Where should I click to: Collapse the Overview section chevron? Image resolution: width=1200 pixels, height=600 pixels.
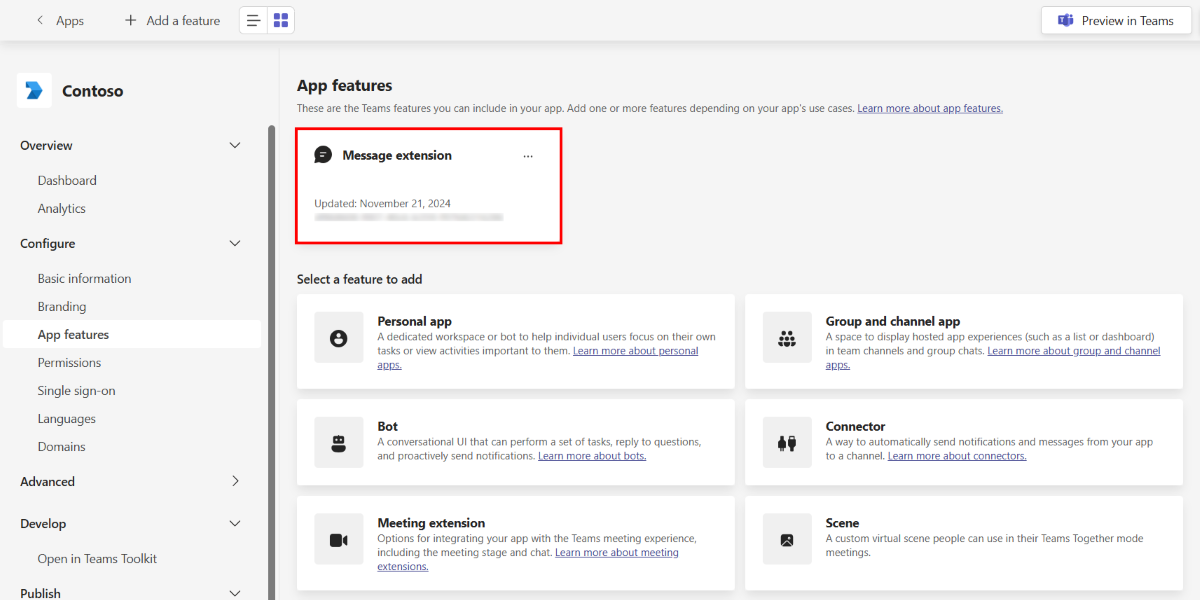pos(235,146)
